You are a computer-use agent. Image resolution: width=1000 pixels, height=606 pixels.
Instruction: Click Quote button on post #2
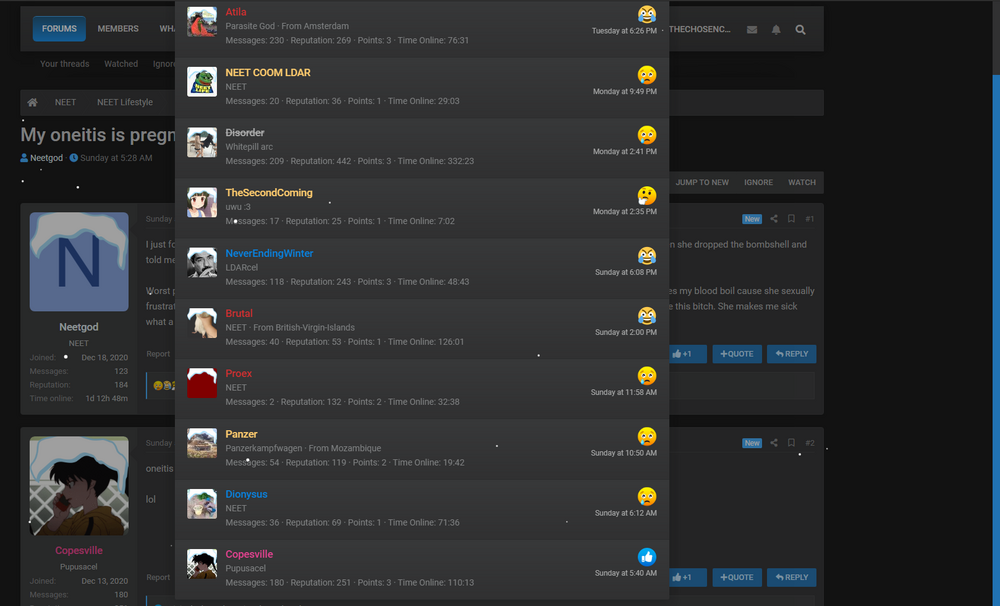point(737,577)
